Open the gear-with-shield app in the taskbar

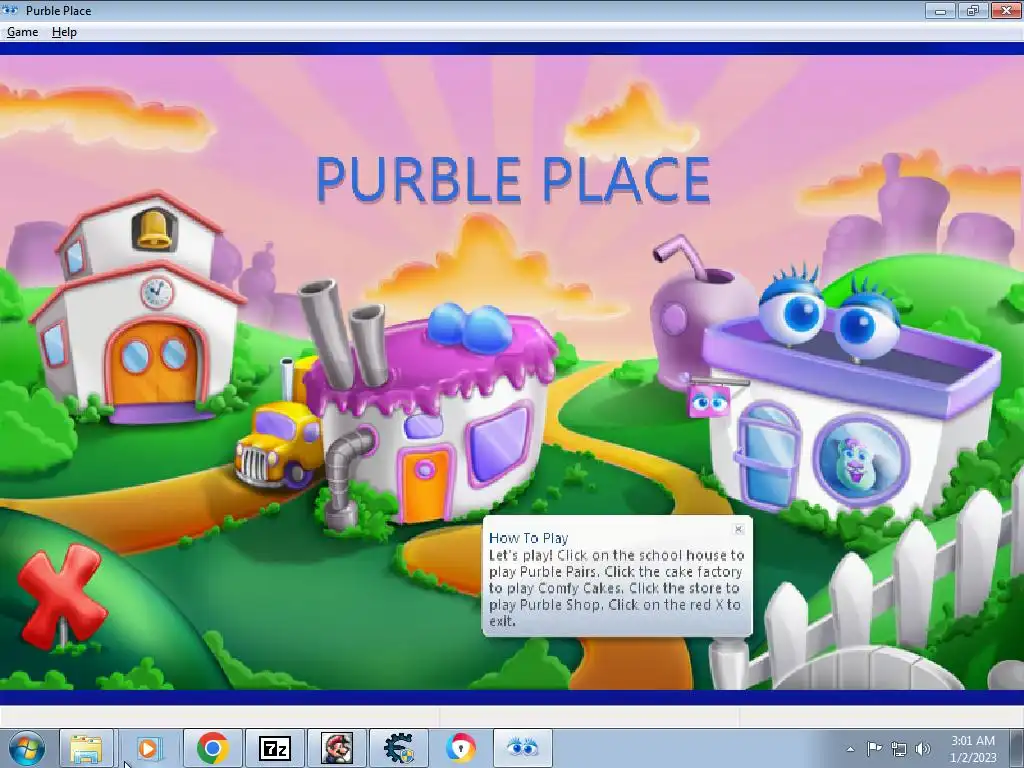click(x=398, y=748)
